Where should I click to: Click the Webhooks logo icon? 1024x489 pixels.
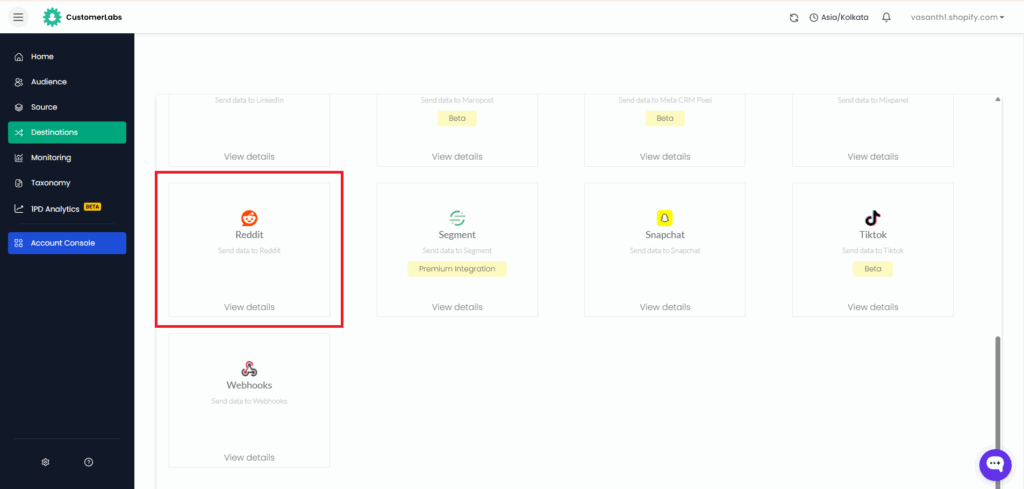tap(249, 369)
